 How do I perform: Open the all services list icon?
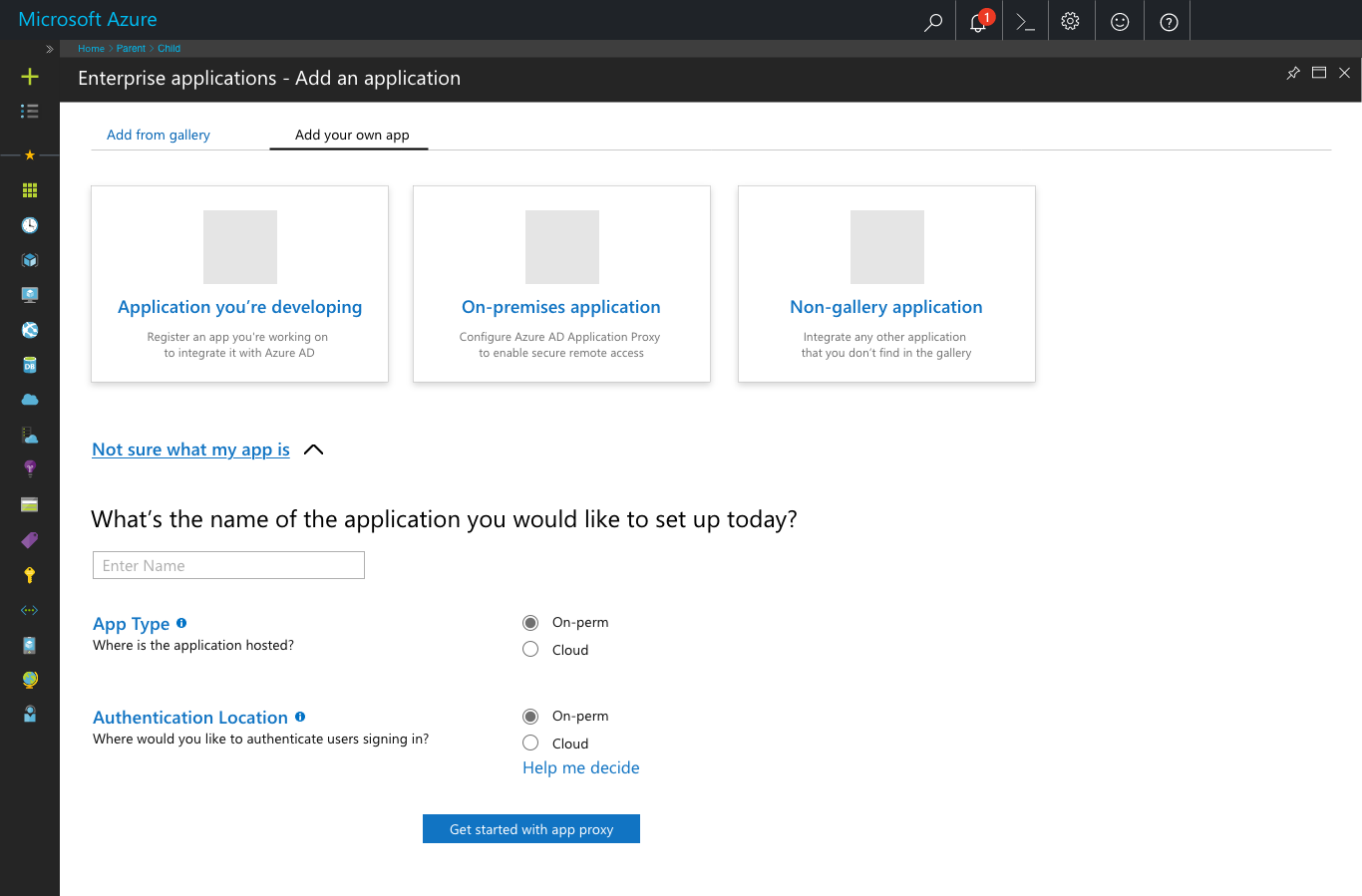(x=30, y=111)
